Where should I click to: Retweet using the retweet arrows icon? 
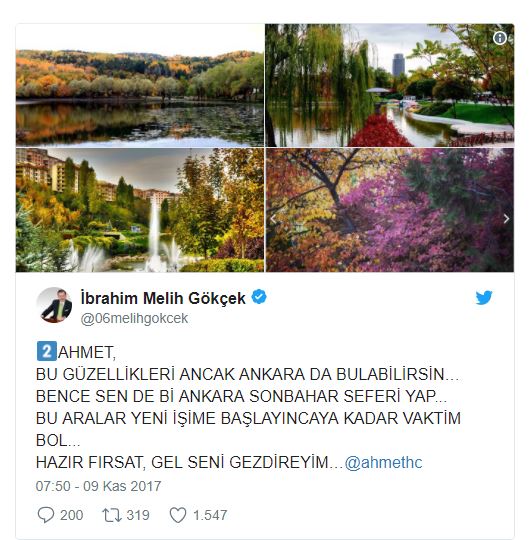tap(112, 515)
